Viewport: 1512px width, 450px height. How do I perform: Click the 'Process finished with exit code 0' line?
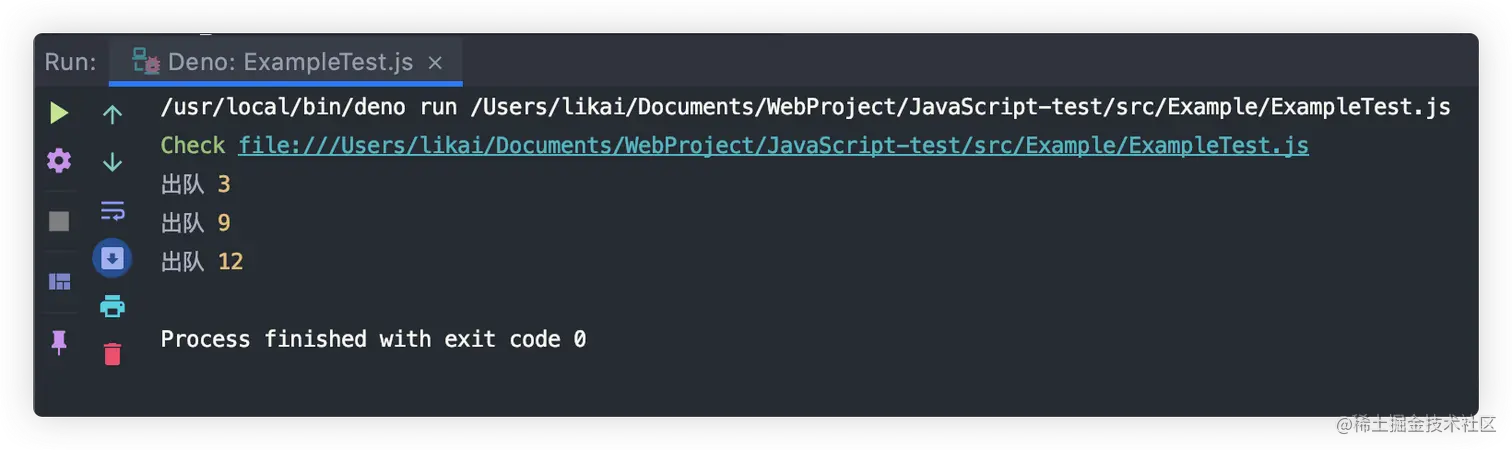click(x=373, y=339)
